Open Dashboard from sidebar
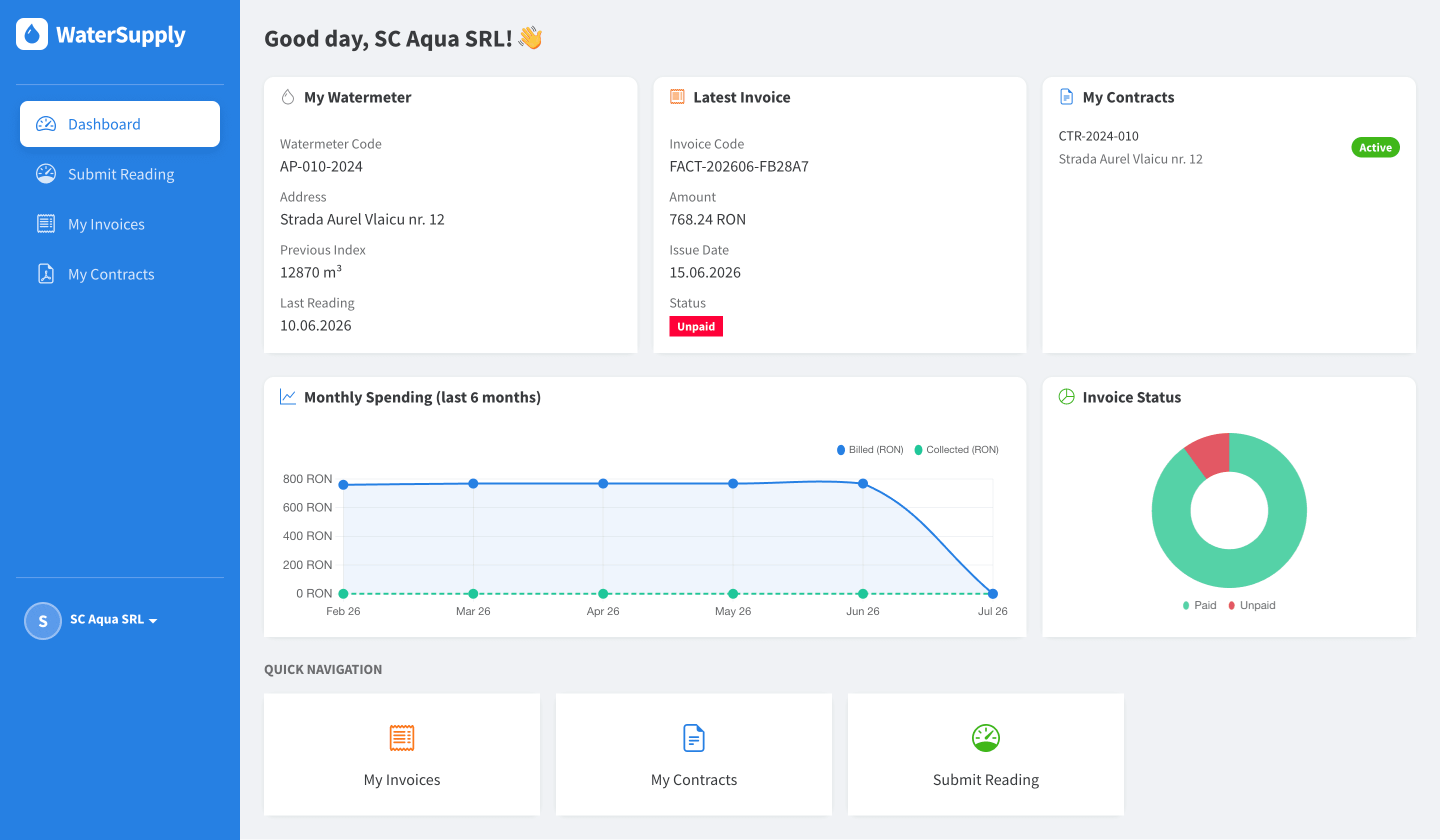The image size is (1440, 840). click(x=120, y=124)
